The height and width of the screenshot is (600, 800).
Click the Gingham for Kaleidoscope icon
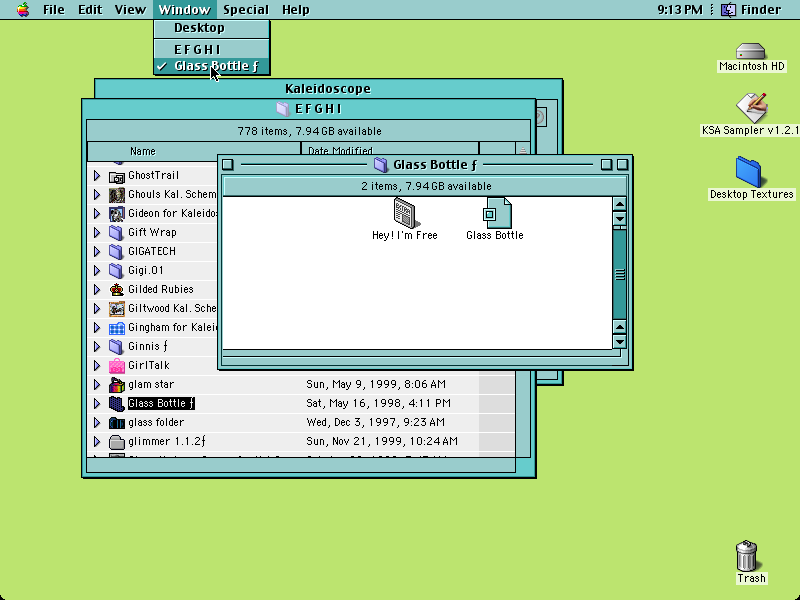click(117, 328)
